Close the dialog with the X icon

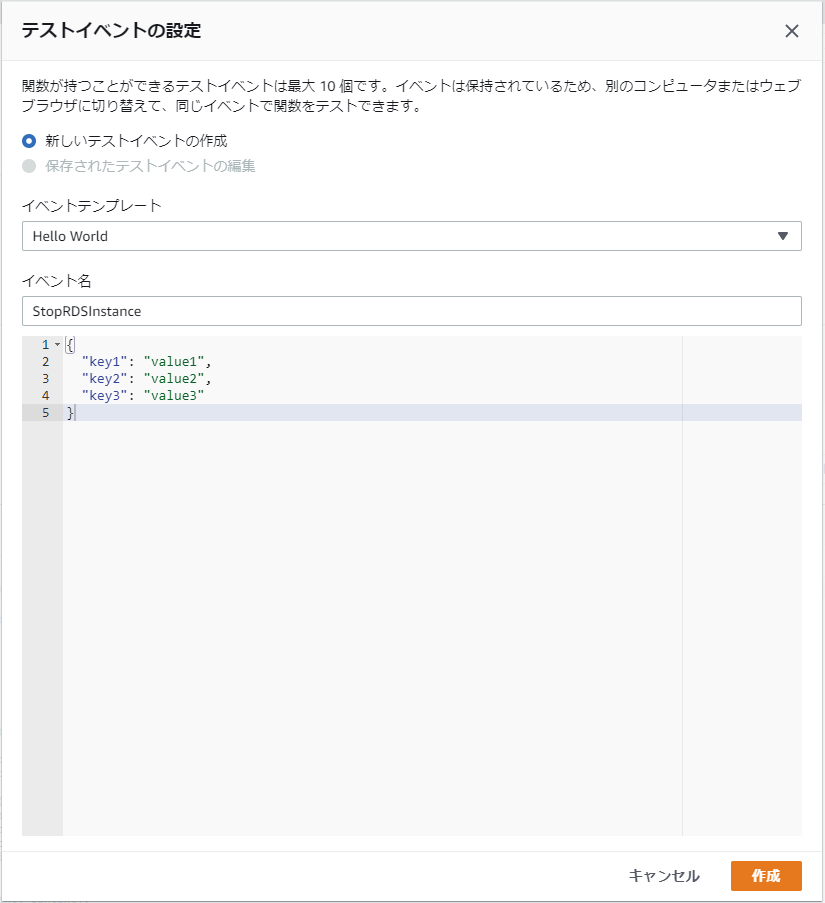pos(792,31)
